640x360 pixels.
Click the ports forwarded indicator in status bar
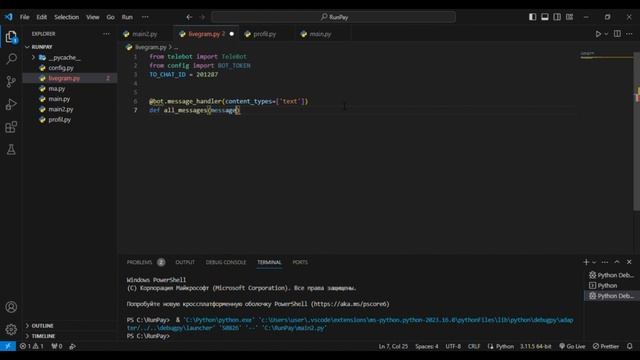[x=57, y=346]
